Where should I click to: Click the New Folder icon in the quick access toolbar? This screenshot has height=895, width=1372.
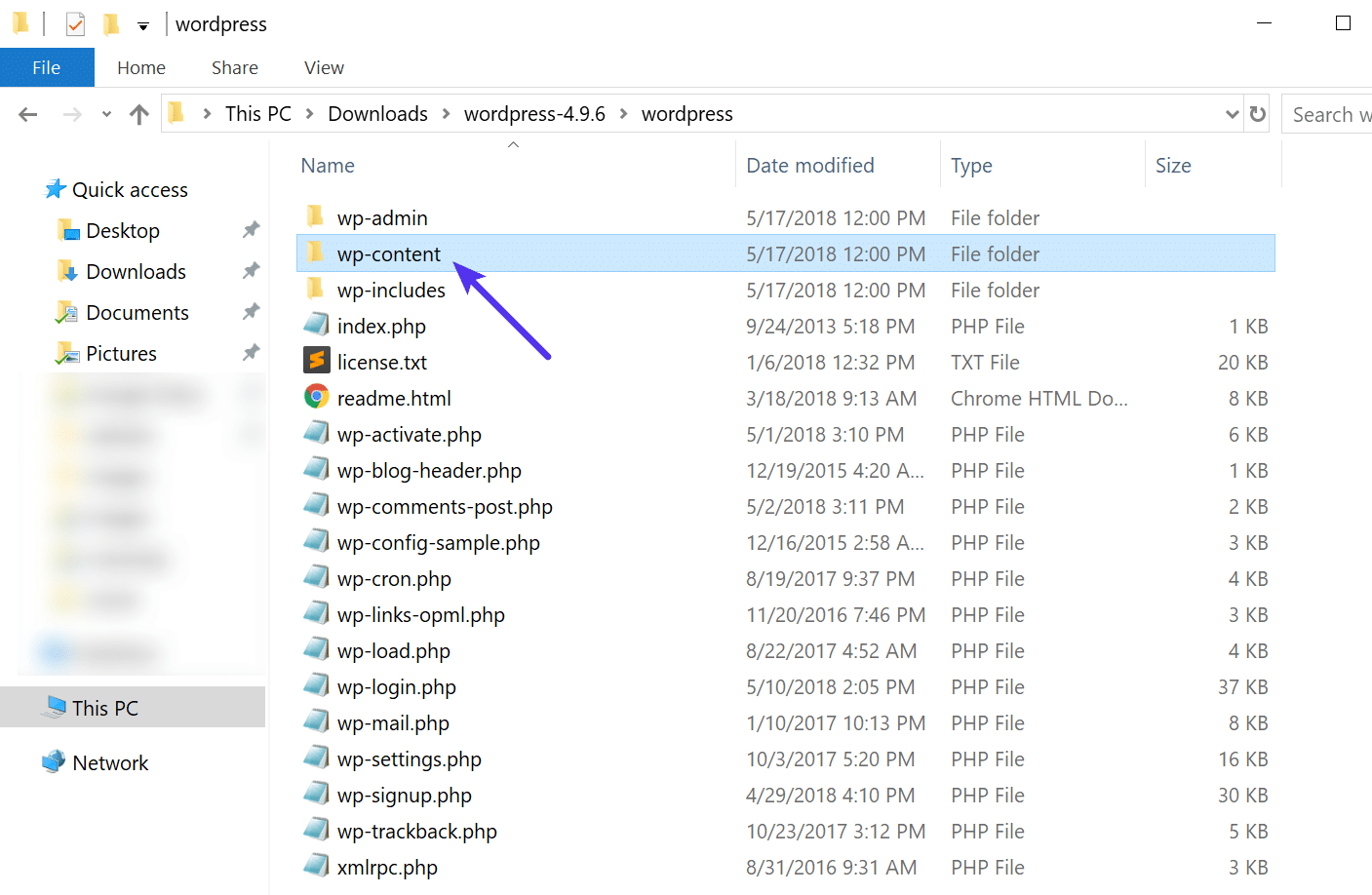click(110, 24)
